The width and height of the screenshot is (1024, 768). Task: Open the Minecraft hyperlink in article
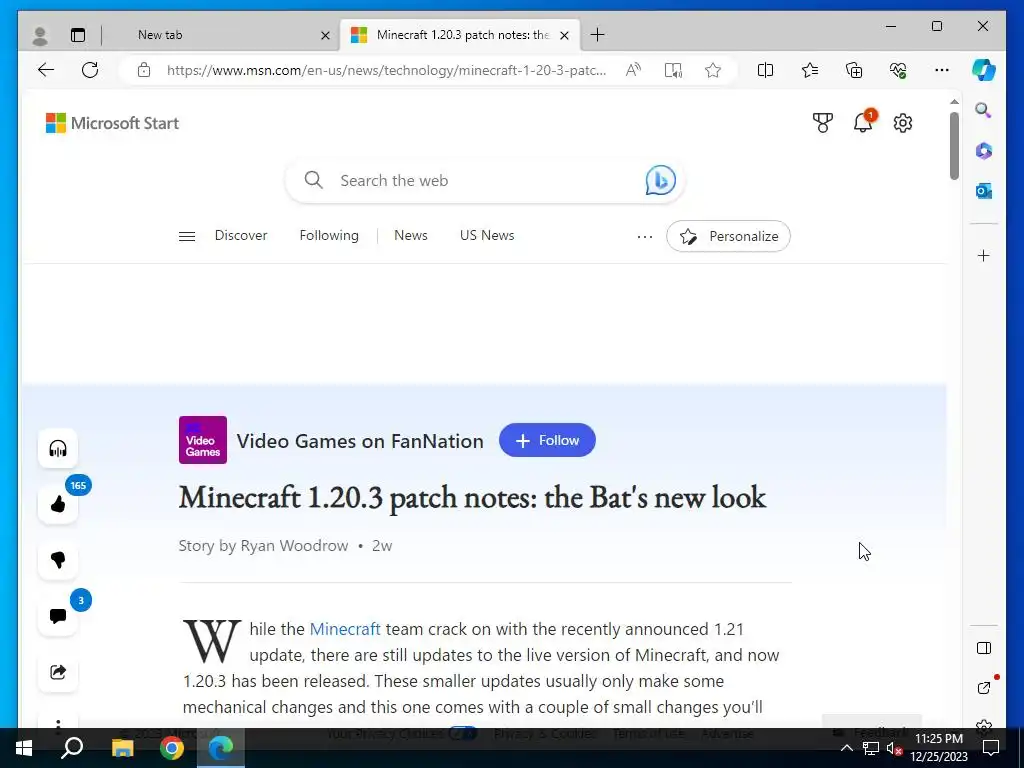(345, 629)
